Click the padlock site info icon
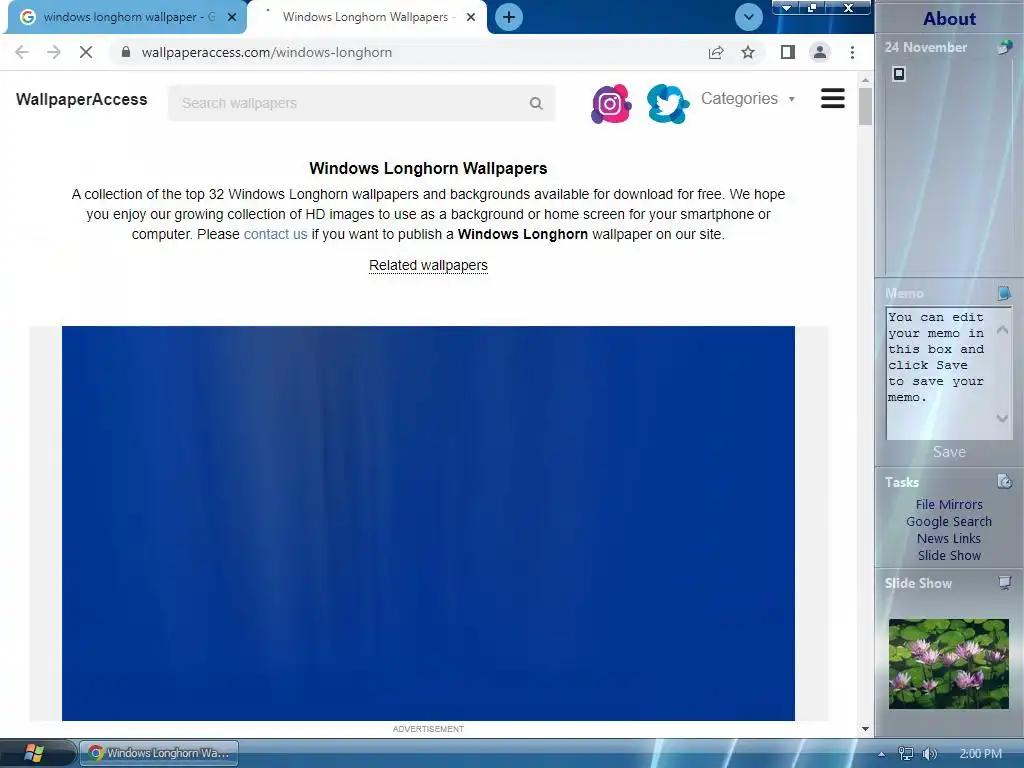The image size is (1024, 768). pyautogui.click(x=126, y=52)
